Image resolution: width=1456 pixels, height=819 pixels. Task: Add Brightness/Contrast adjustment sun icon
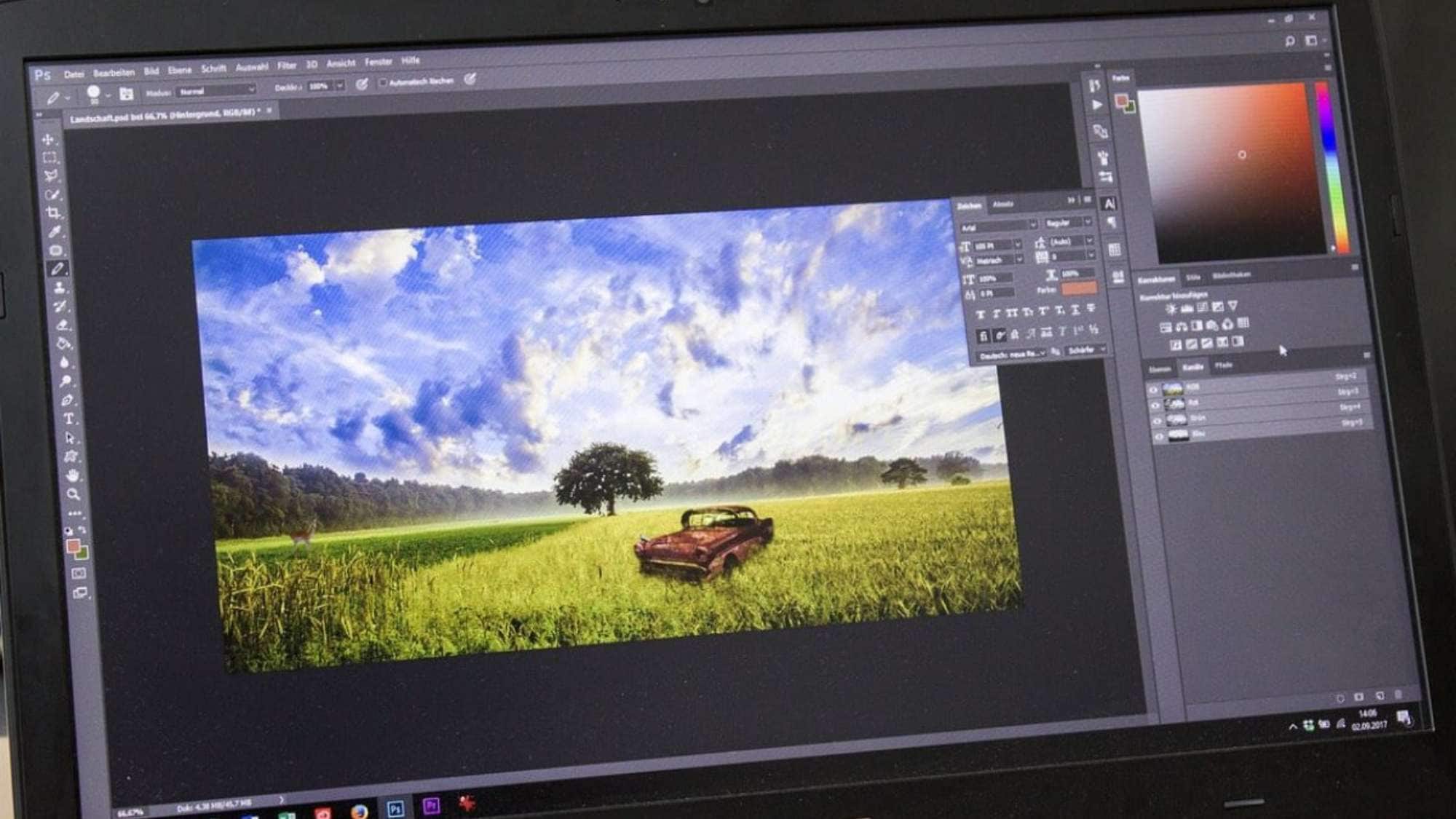click(x=1171, y=309)
